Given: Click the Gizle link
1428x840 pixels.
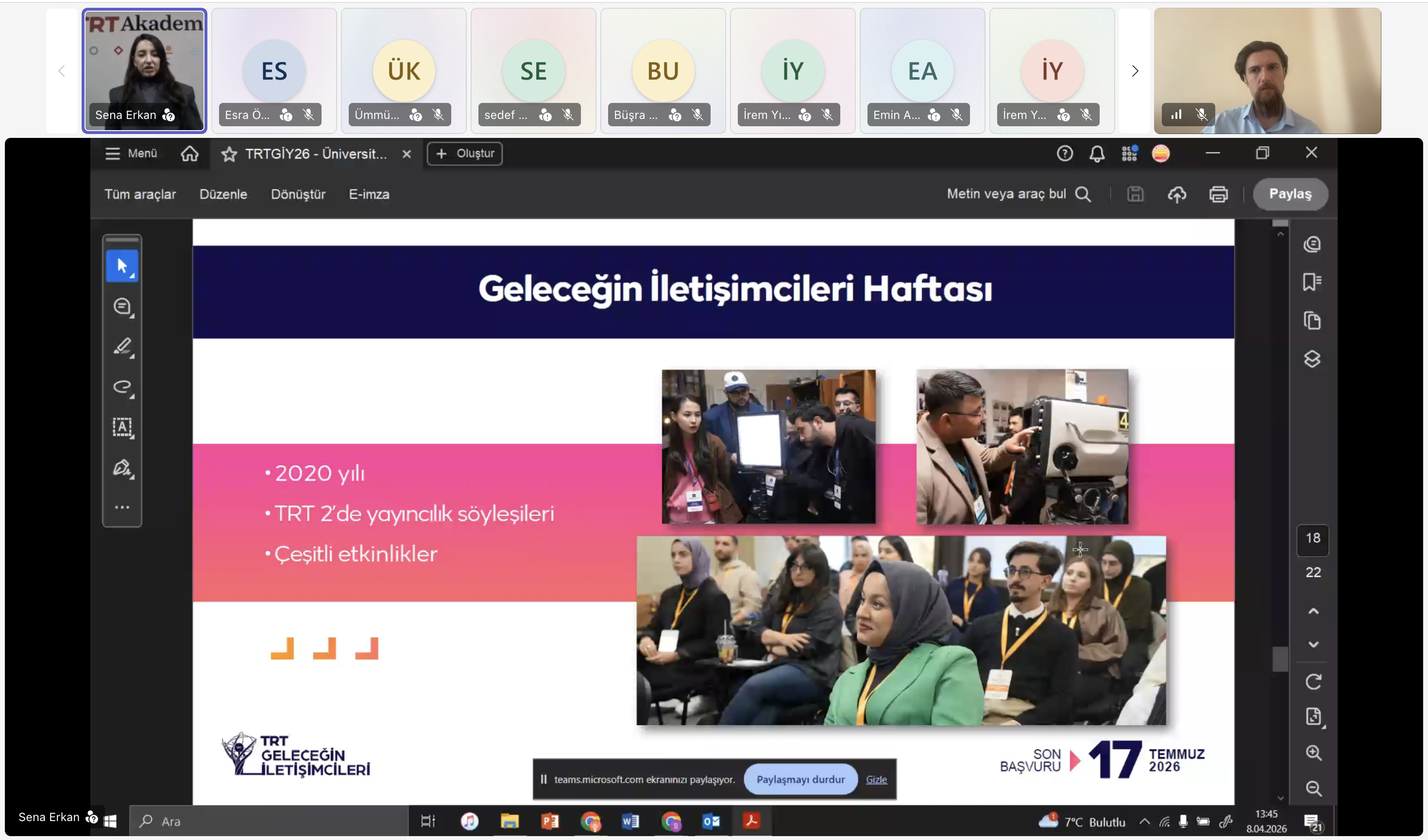Looking at the screenshot, I should (876, 779).
